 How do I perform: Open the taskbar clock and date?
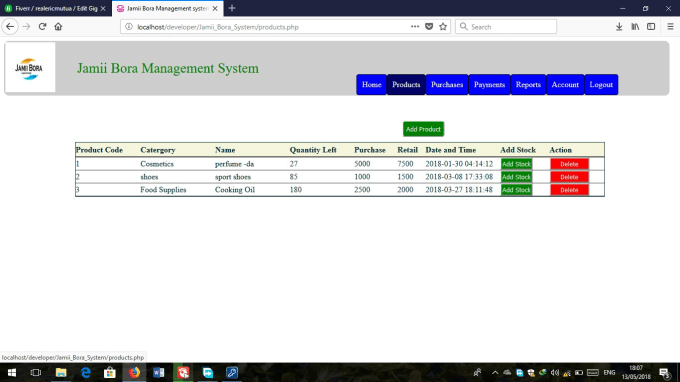click(x=636, y=372)
